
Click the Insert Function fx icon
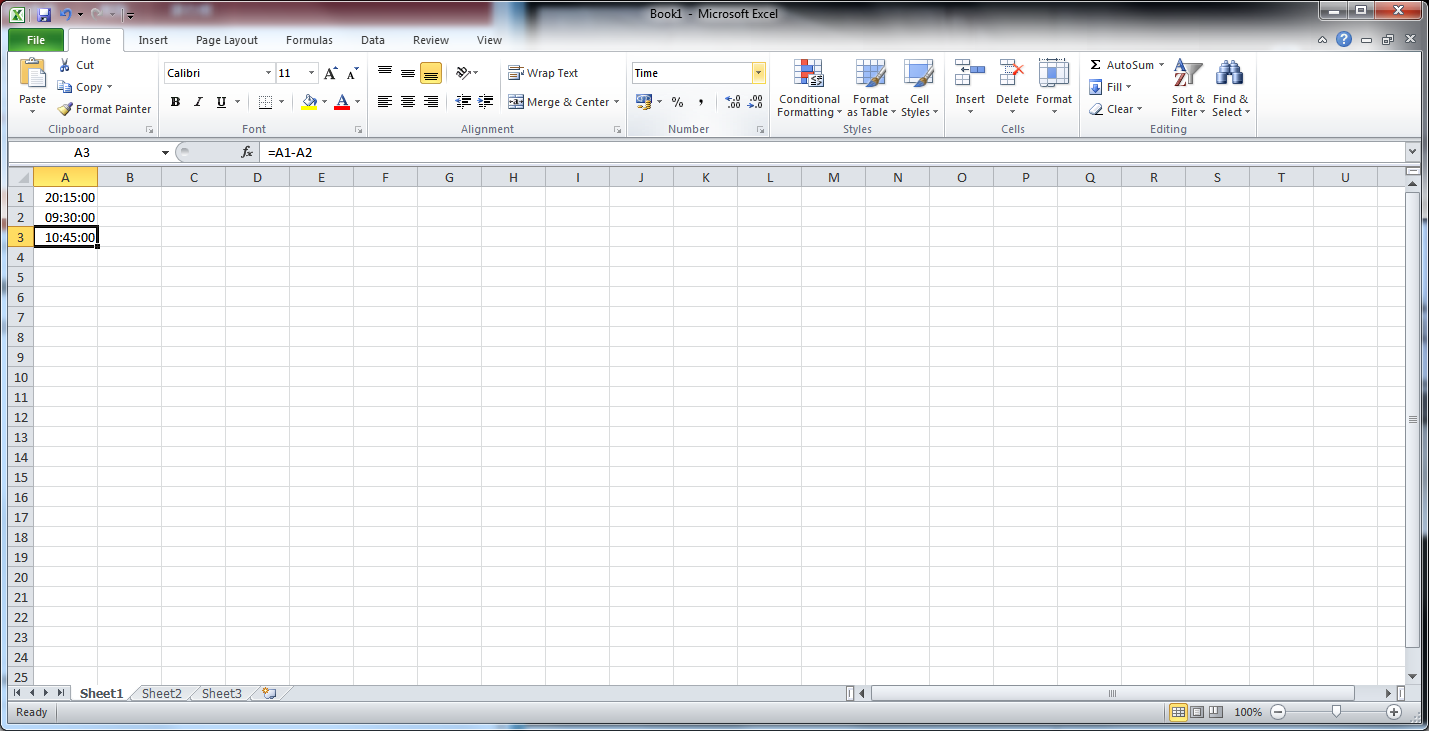(247, 152)
